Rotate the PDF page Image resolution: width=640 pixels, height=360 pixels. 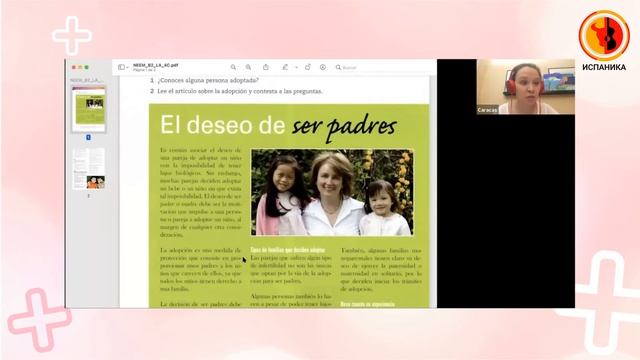(308, 67)
